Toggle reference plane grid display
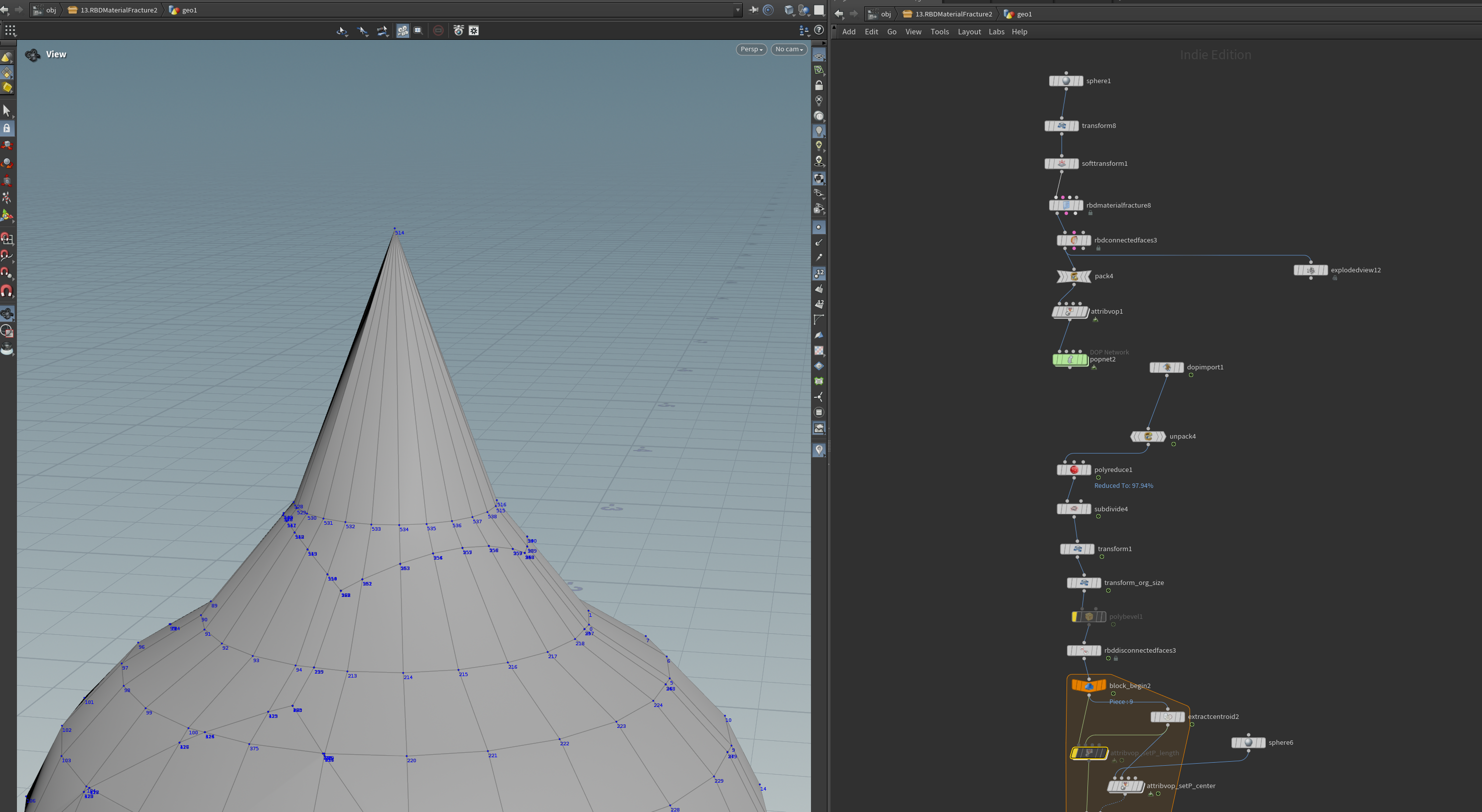 tap(818, 56)
